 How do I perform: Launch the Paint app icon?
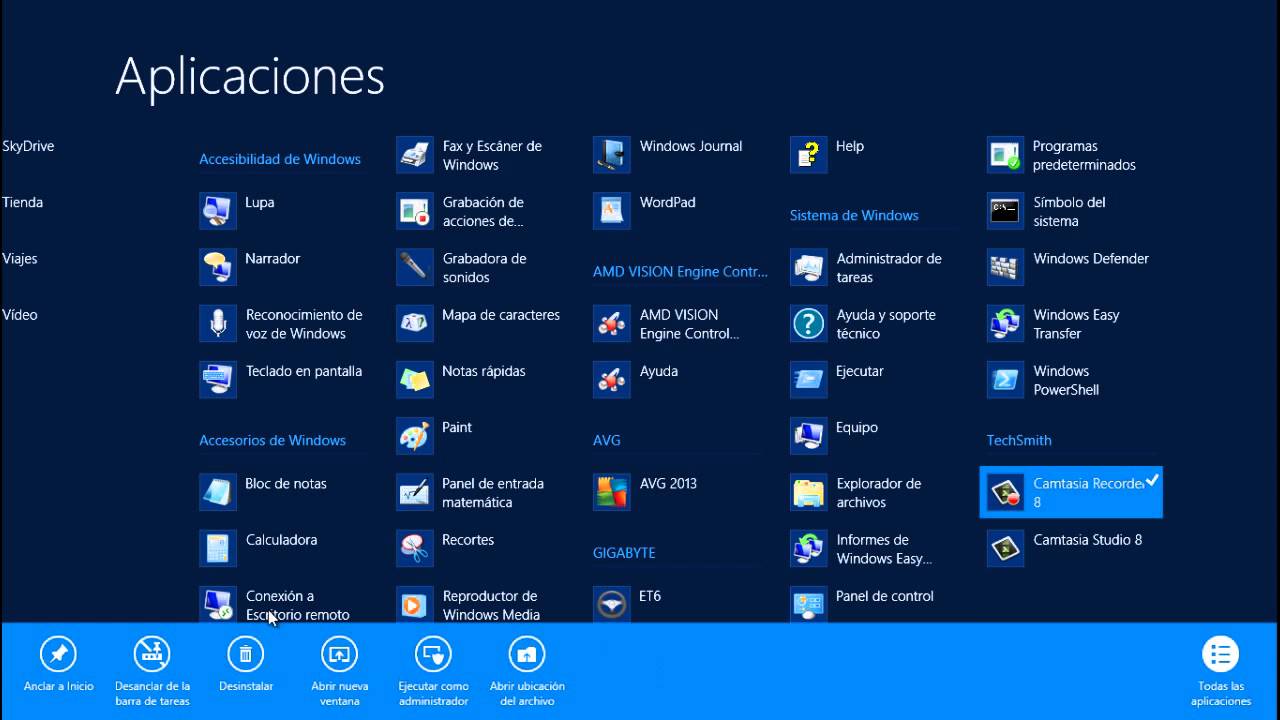coord(415,436)
